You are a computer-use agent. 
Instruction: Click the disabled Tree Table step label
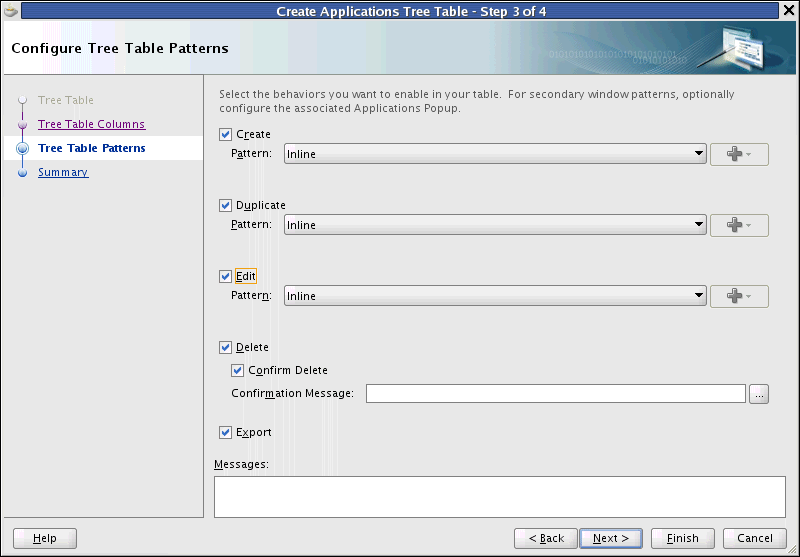tap(66, 100)
